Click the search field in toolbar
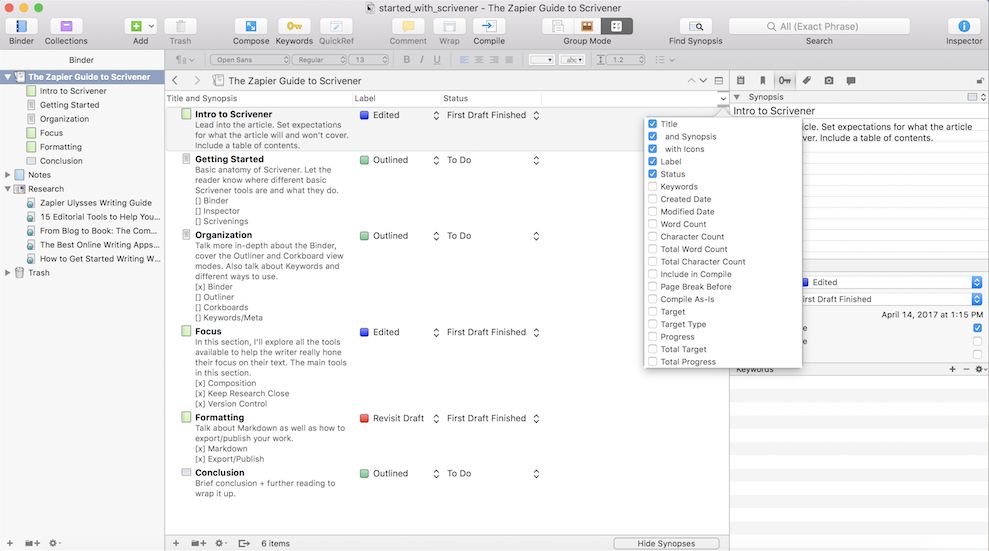The height and width of the screenshot is (551, 989). point(818,26)
